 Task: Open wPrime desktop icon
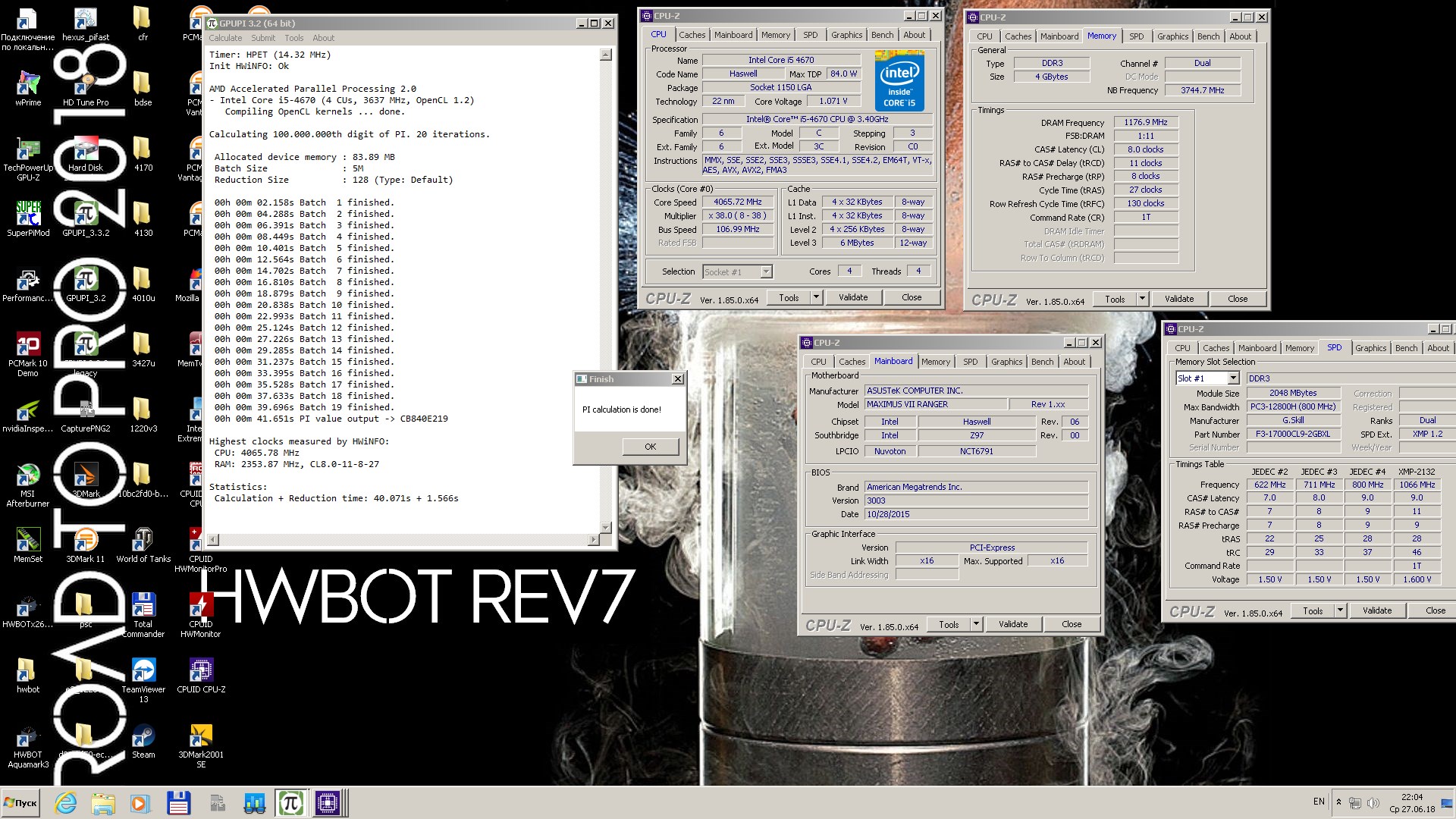(28, 87)
